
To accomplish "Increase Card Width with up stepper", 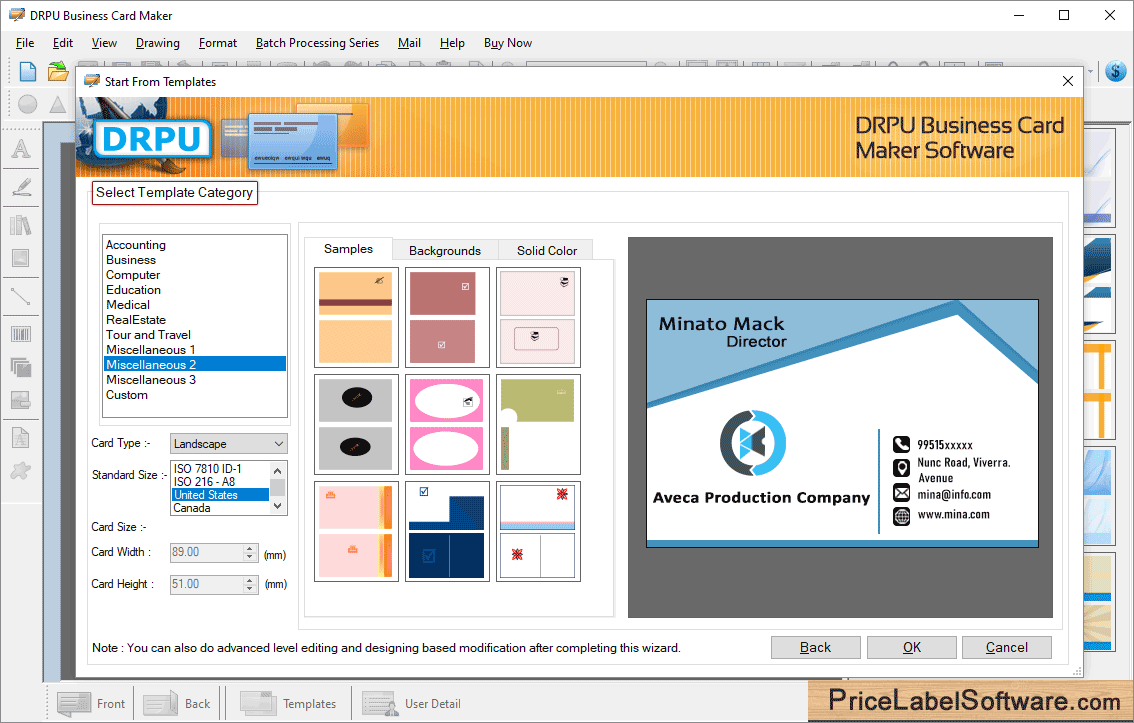I will pyautogui.click(x=250, y=548).
